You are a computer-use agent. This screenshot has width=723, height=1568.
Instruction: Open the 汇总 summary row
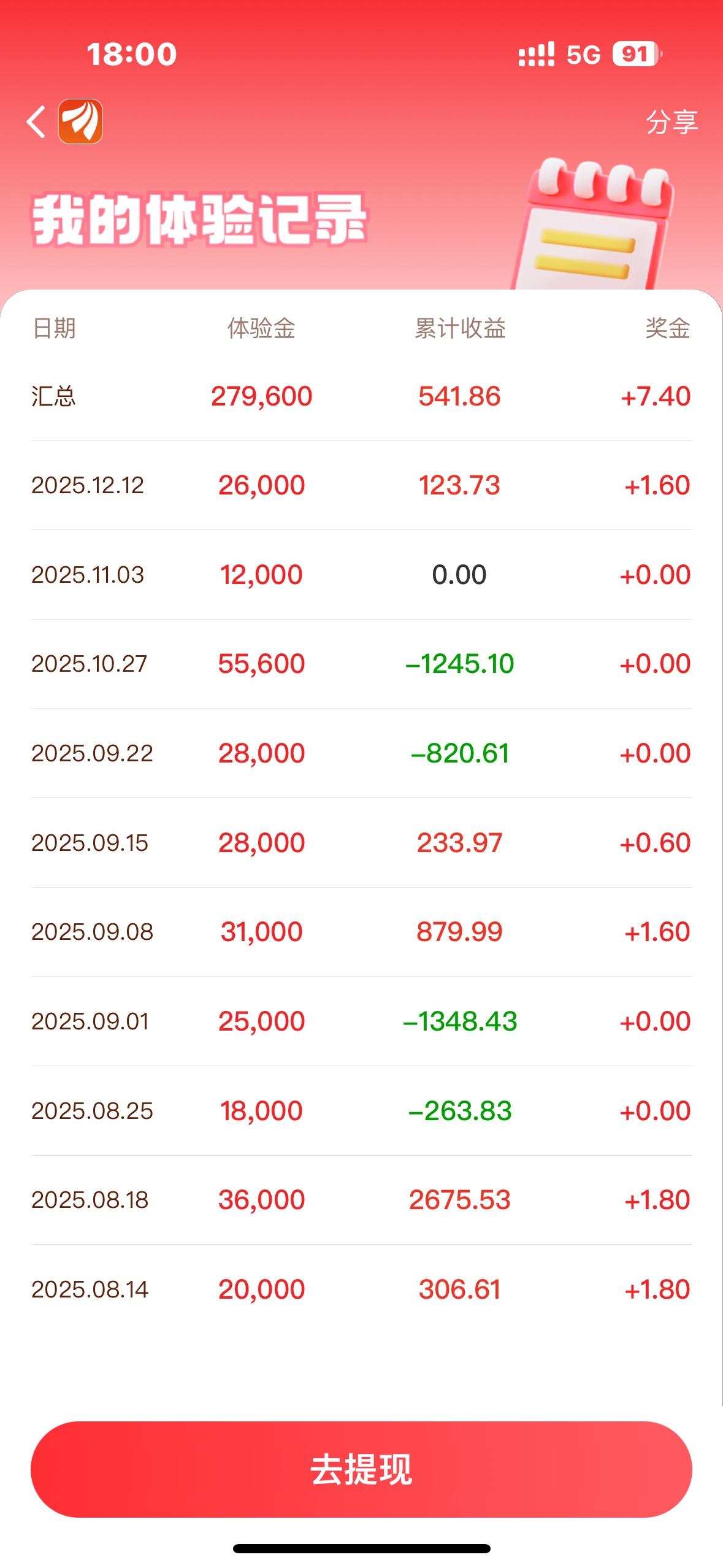coord(361,396)
